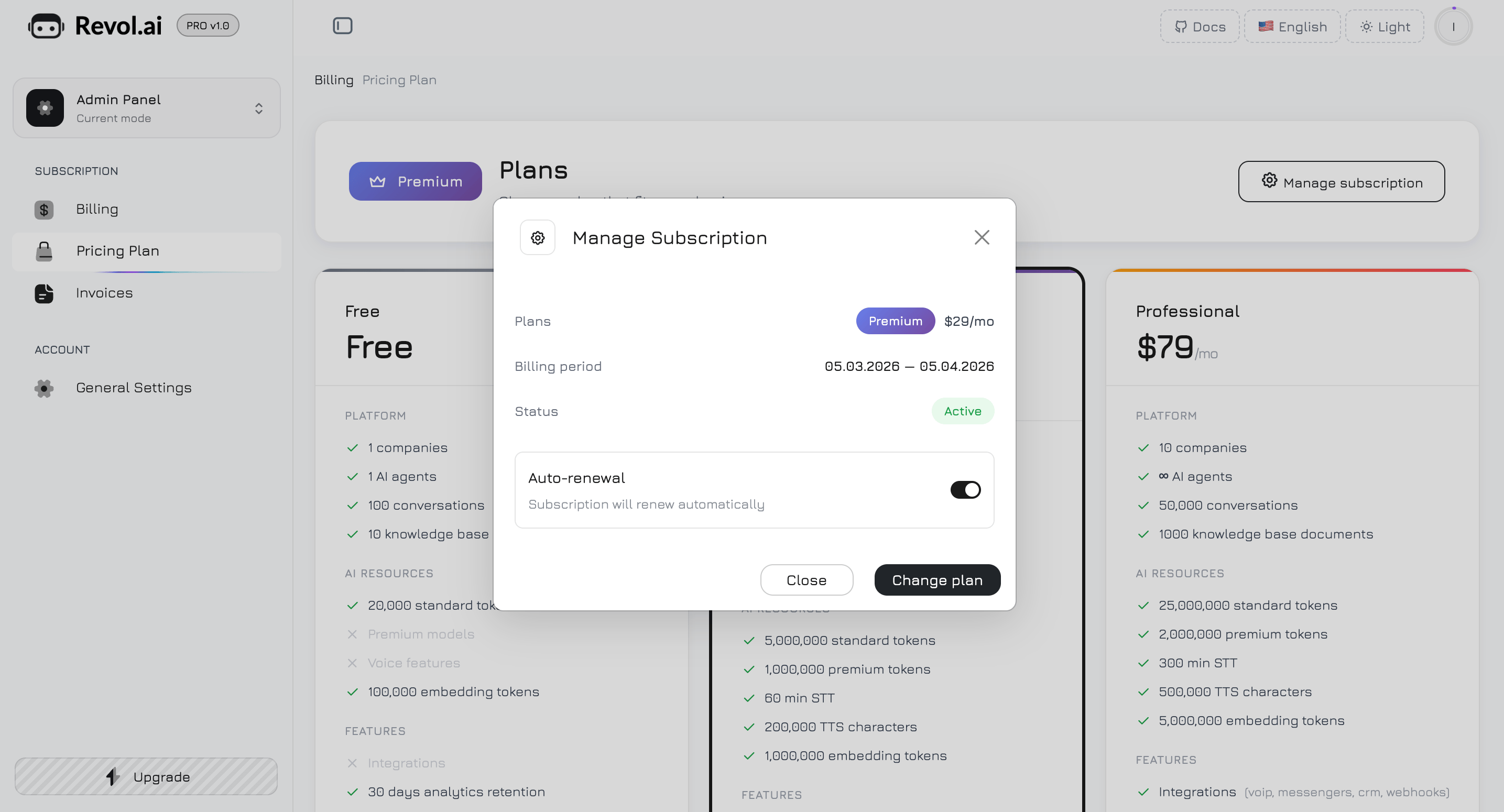1504x812 pixels.
Task: Open the Docs link
Action: 1199,26
